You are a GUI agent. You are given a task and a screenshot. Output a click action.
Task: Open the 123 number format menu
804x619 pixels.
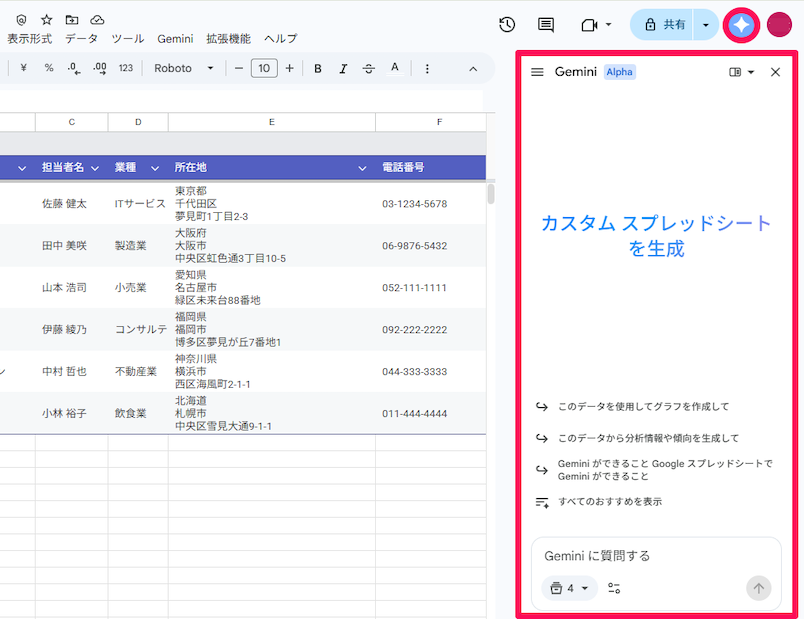[x=126, y=68]
